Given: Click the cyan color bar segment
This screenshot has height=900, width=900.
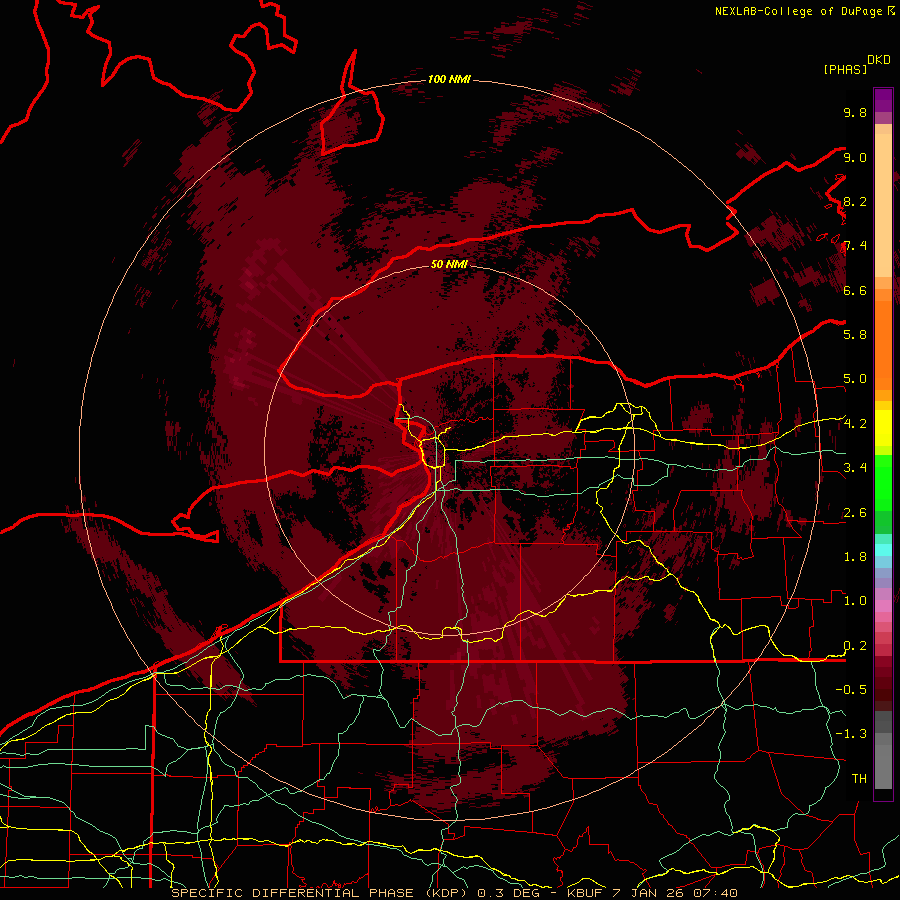Looking at the screenshot, I should 883,550.
